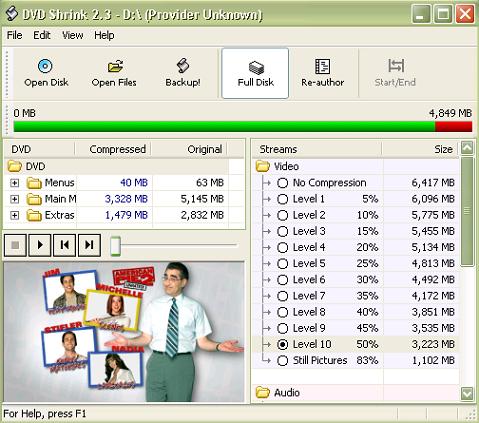Select Level 10 compression at 50%
This screenshot has height=423, width=479.
pyautogui.click(x=282, y=344)
